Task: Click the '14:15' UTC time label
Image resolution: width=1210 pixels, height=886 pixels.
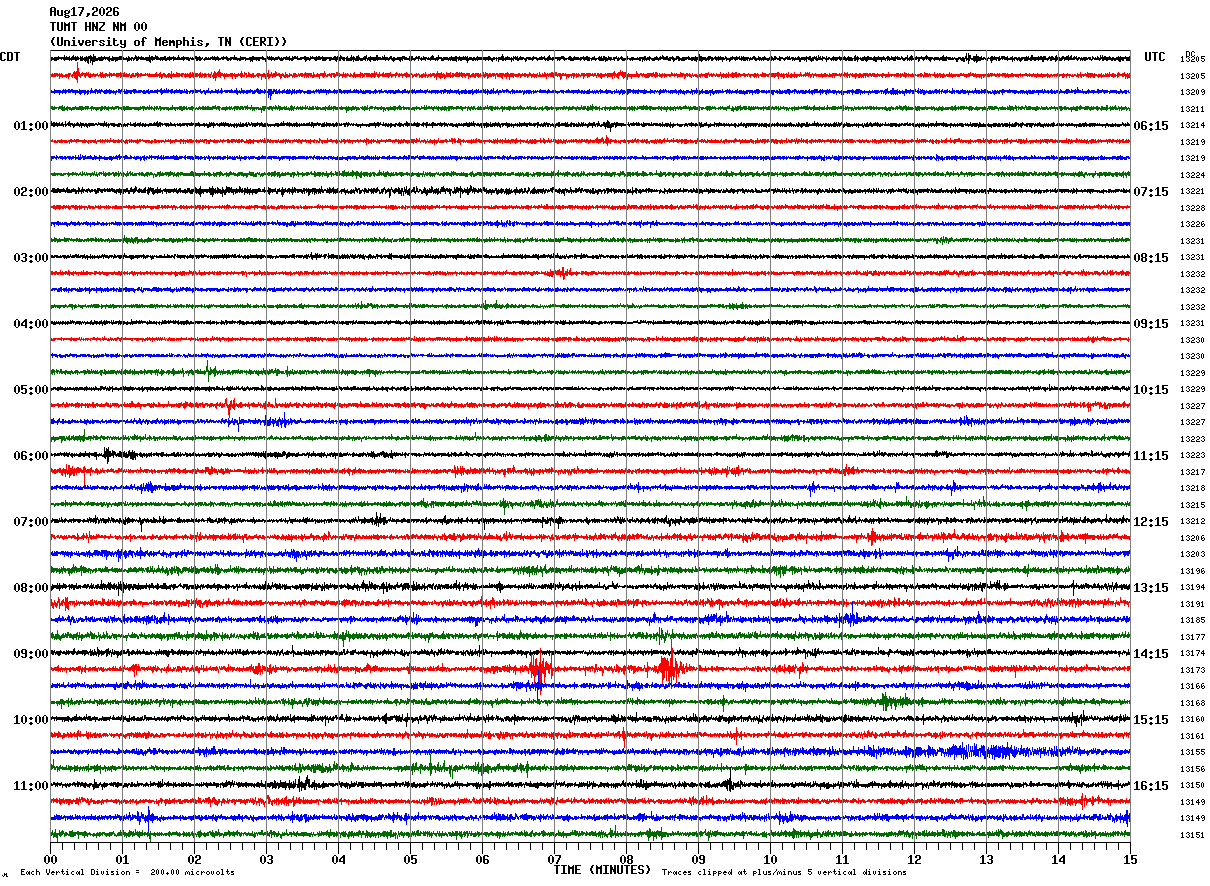Action: point(1151,654)
